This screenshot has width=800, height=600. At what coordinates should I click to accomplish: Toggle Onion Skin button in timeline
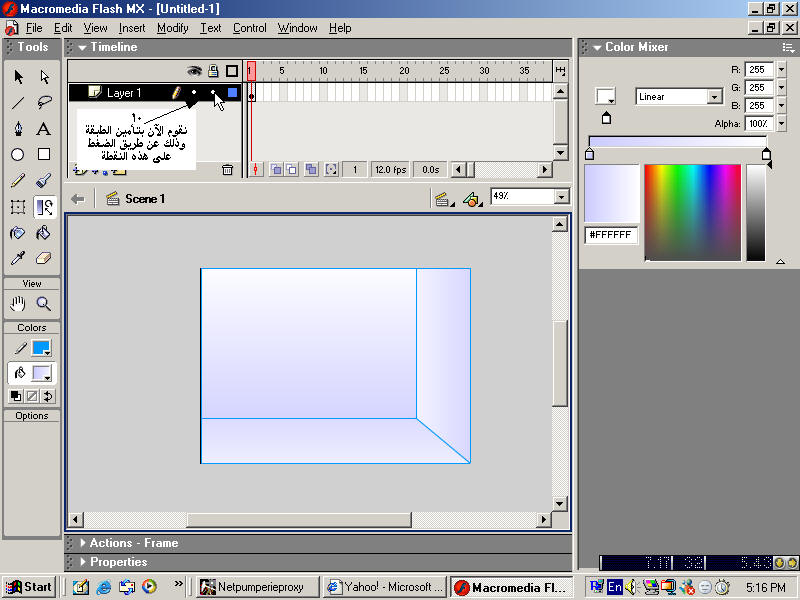[x=276, y=169]
